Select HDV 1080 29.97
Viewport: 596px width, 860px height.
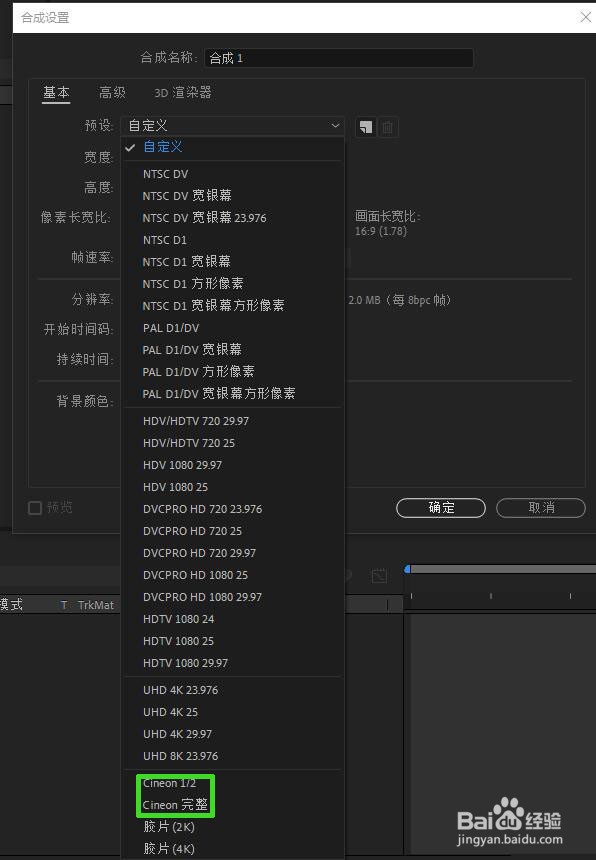point(233,465)
